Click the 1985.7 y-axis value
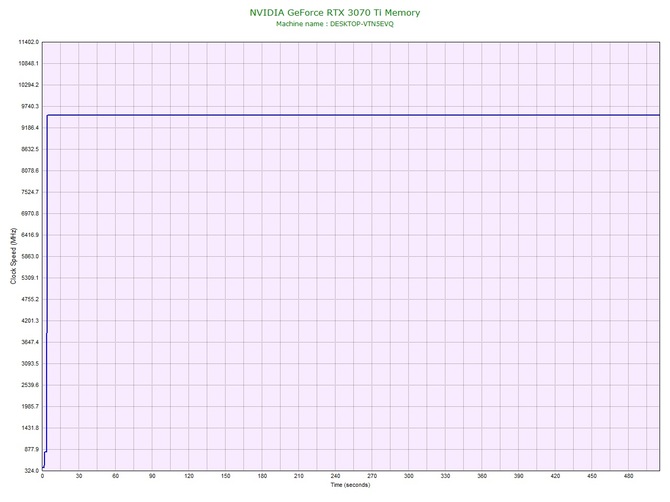The image size is (670, 502). pos(30,406)
